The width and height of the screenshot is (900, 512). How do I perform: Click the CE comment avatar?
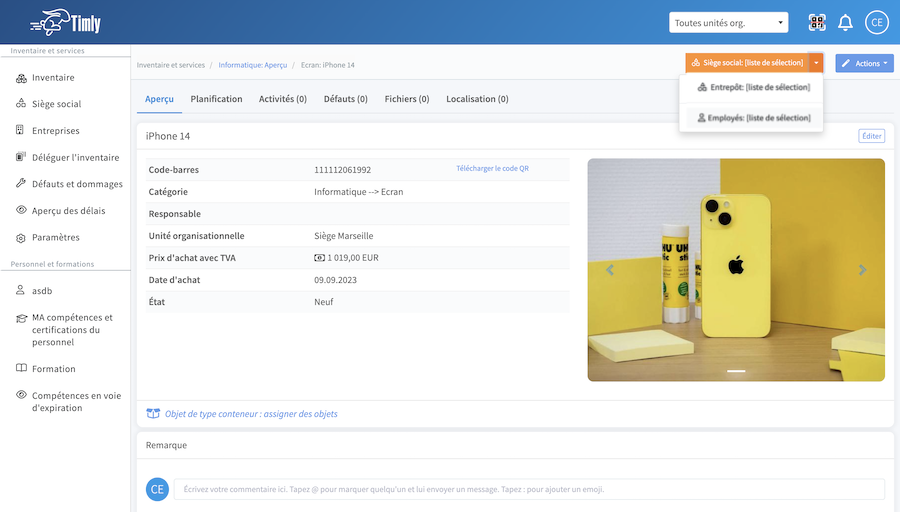(x=157, y=489)
